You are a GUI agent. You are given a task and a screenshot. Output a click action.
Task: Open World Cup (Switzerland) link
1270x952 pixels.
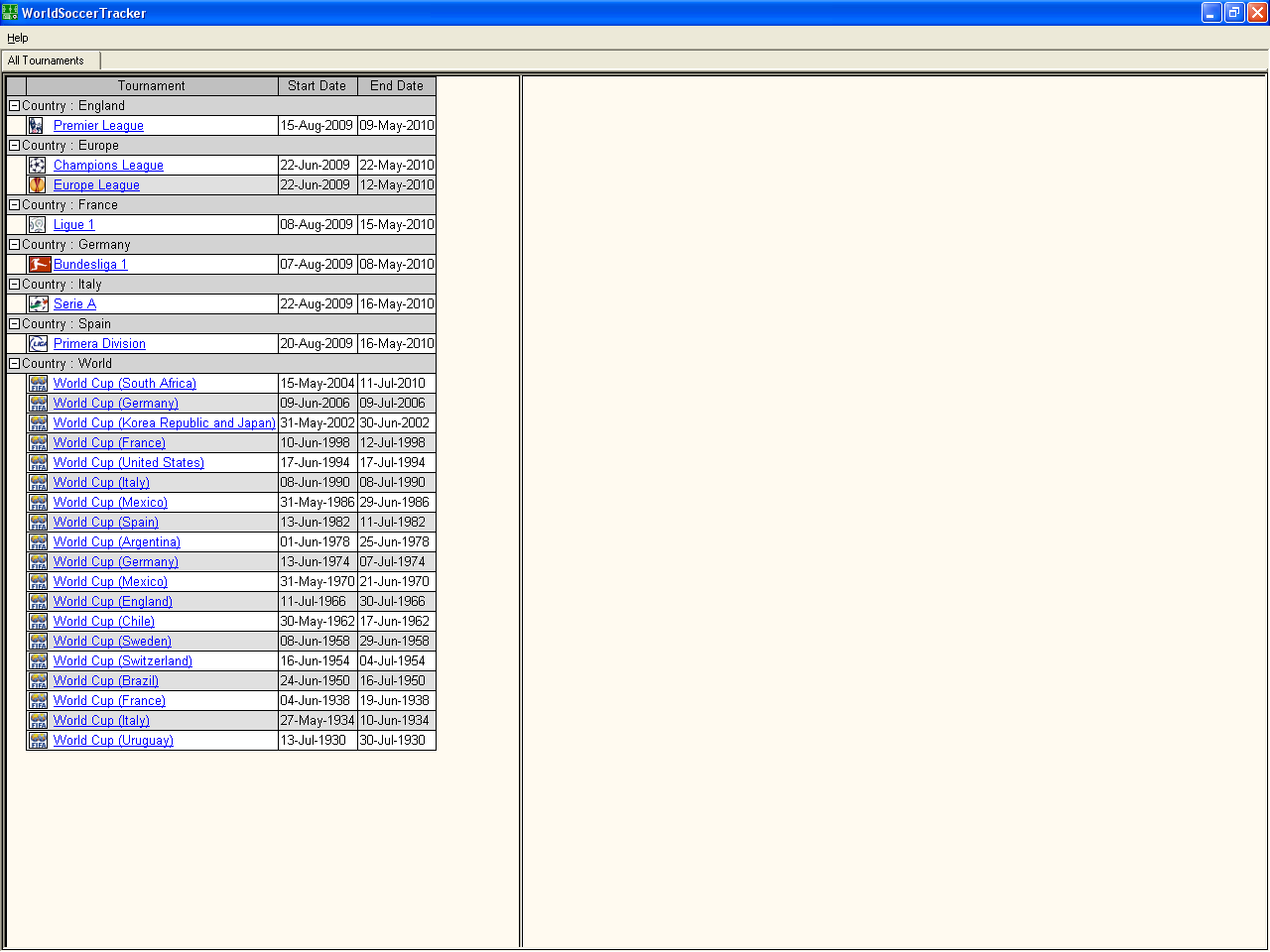[123, 661]
